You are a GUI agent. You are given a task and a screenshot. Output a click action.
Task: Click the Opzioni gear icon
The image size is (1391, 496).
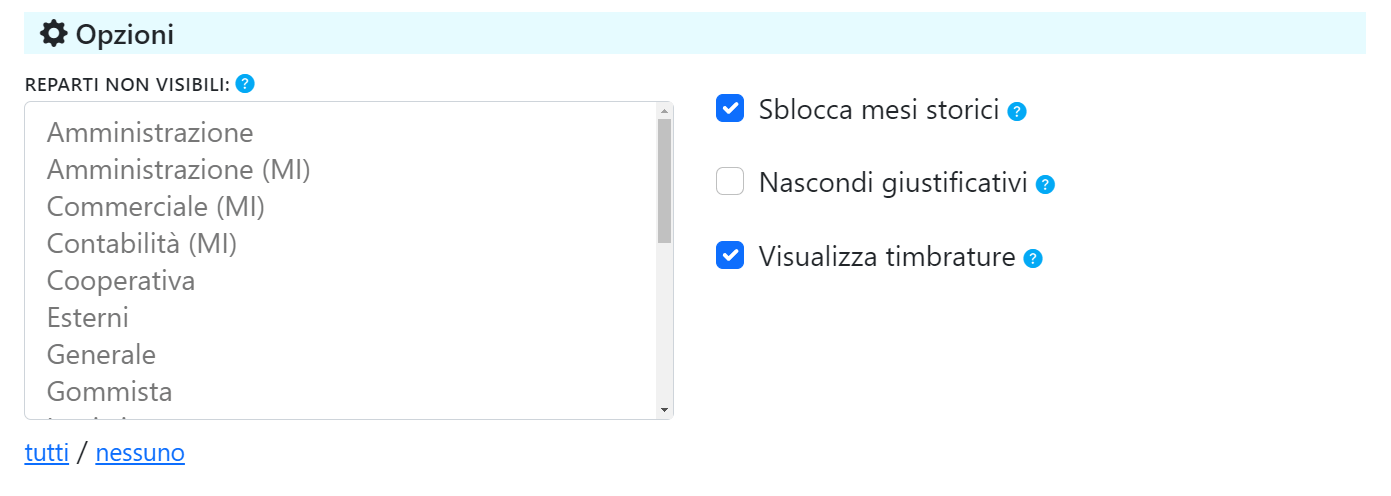[54, 34]
